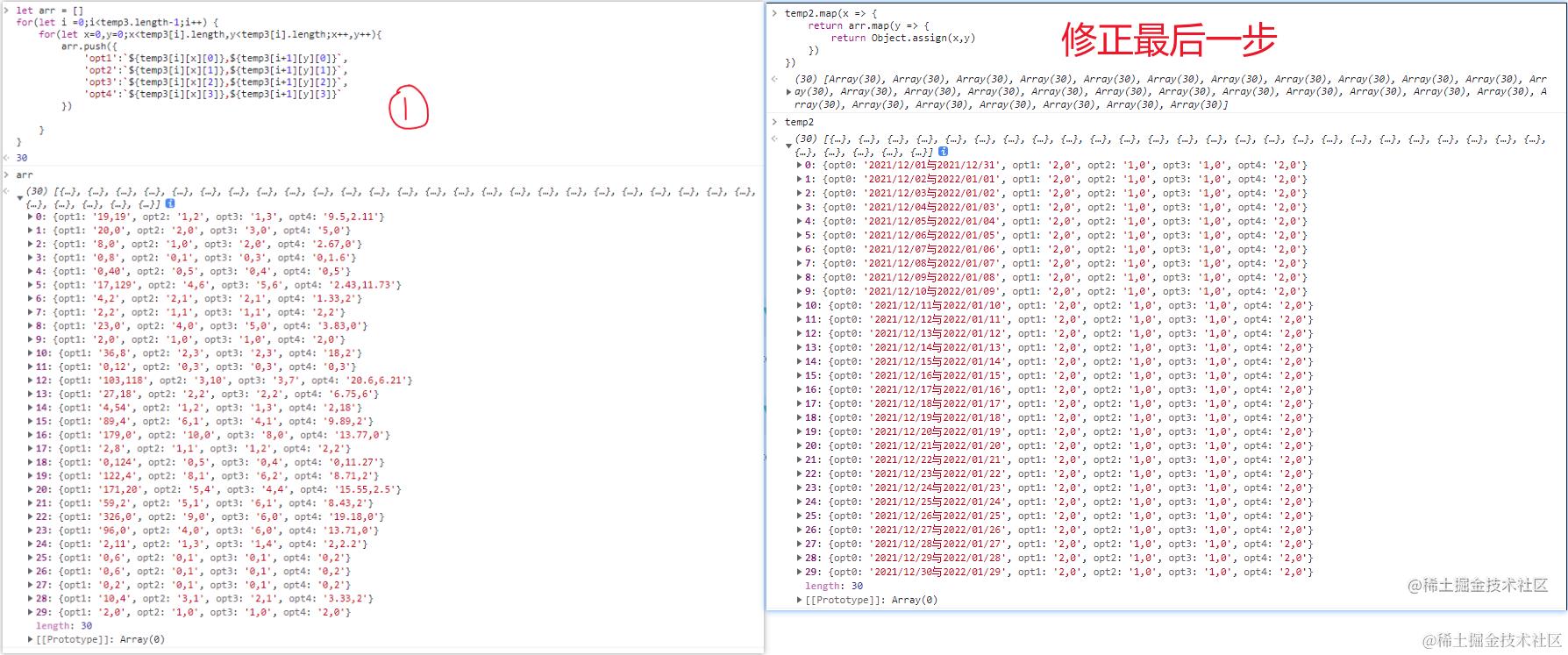The height and width of the screenshot is (655, 1568).
Task: Collapse the expanded arr (30) array output
Action: click(20, 198)
